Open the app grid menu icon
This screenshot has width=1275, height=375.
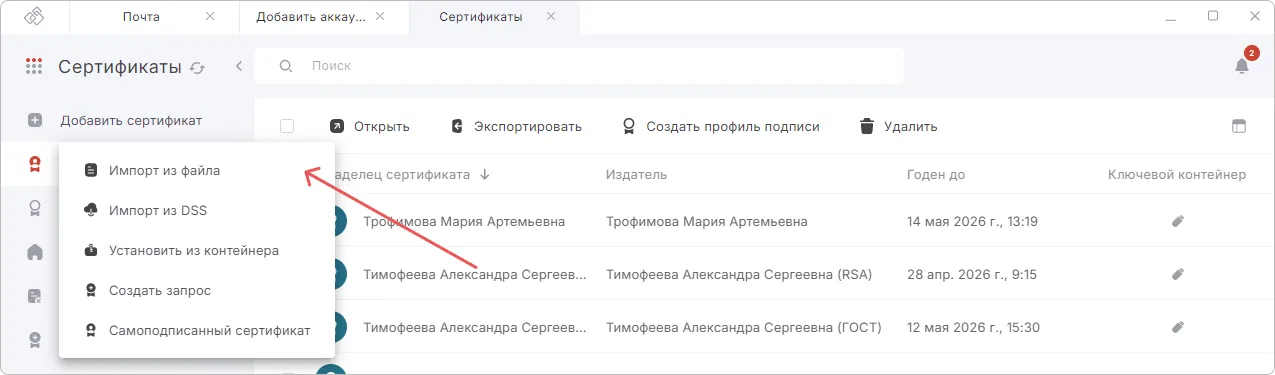pyautogui.click(x=34, y=67)
